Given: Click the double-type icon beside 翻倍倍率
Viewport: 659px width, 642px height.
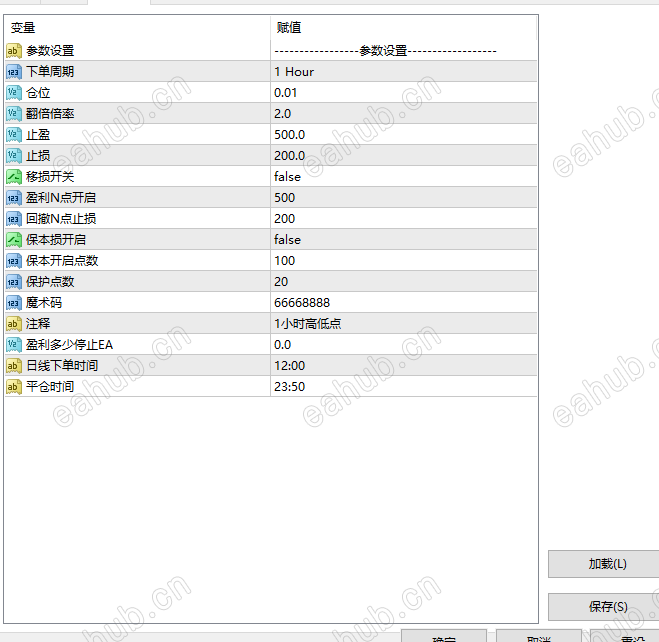Looking at the screenshot, I should pyautogui.click(x=13, y=114).
